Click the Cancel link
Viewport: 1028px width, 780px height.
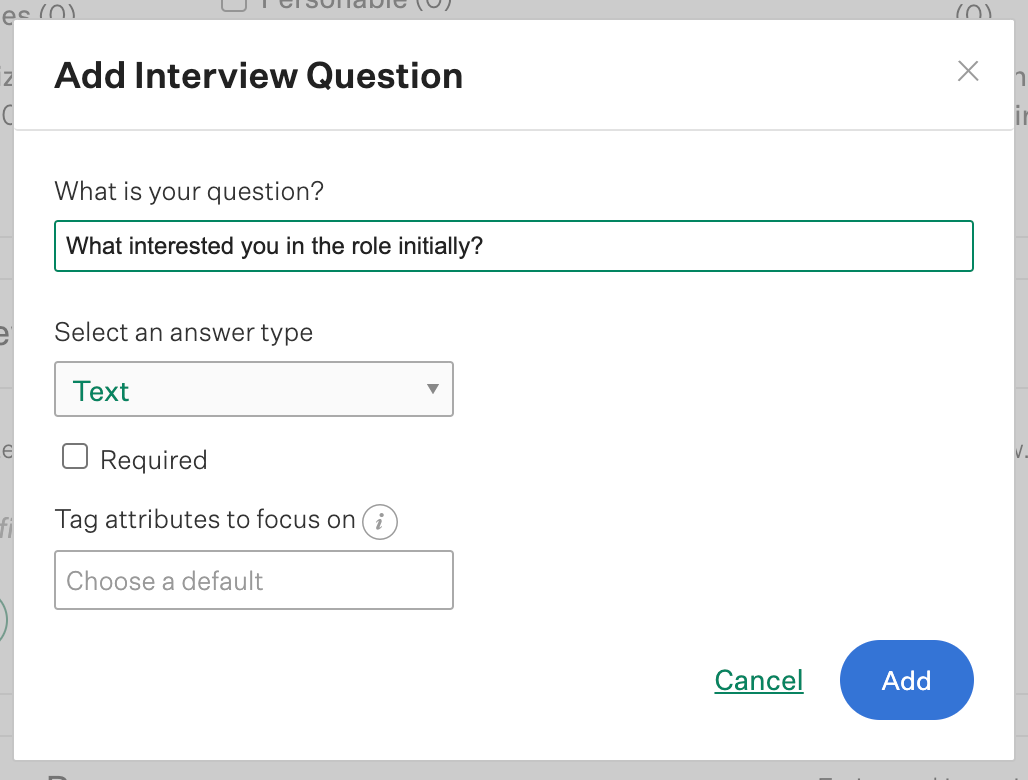point(759,681)
